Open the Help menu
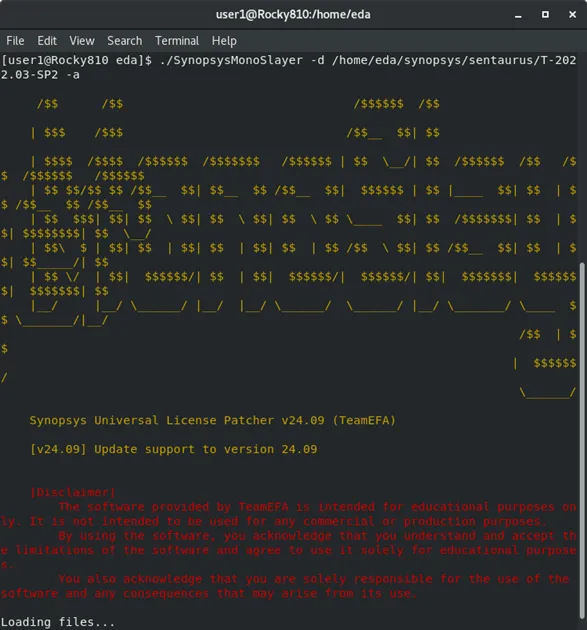Screen dimensions: 587x630 click(x=224, y=41)
